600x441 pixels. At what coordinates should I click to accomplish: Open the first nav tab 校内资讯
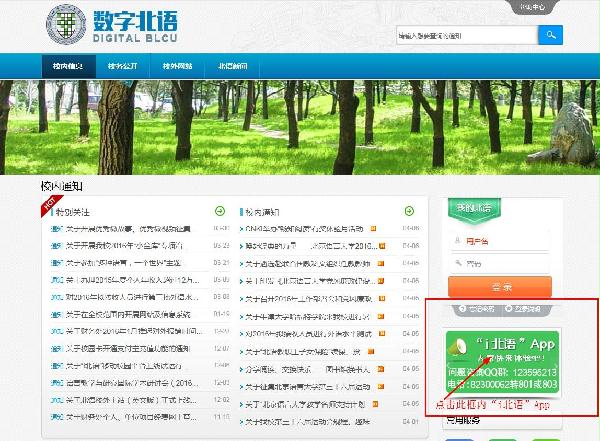click(68, 66)
